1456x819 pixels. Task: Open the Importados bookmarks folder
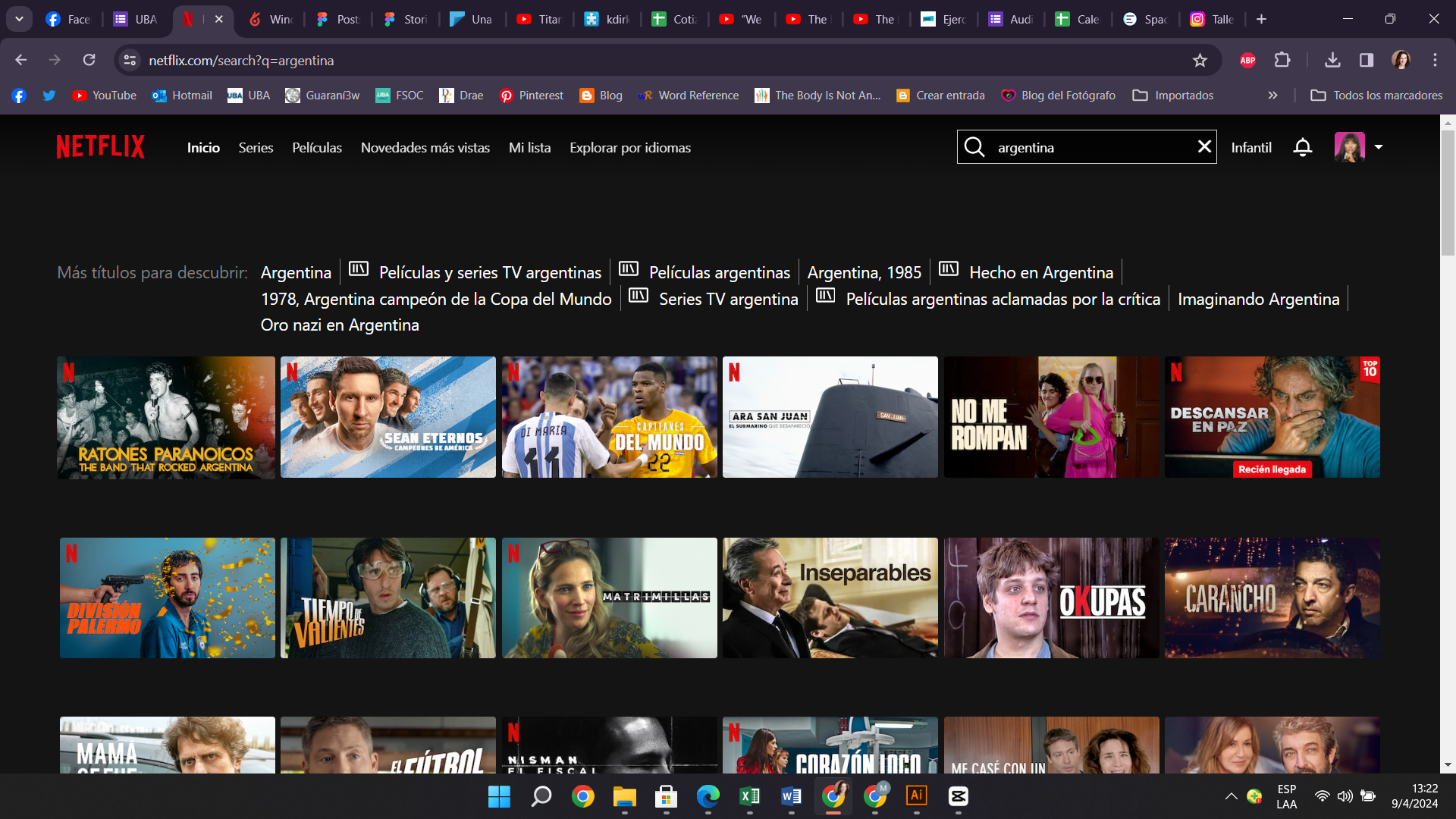(x=1173, y=96)
